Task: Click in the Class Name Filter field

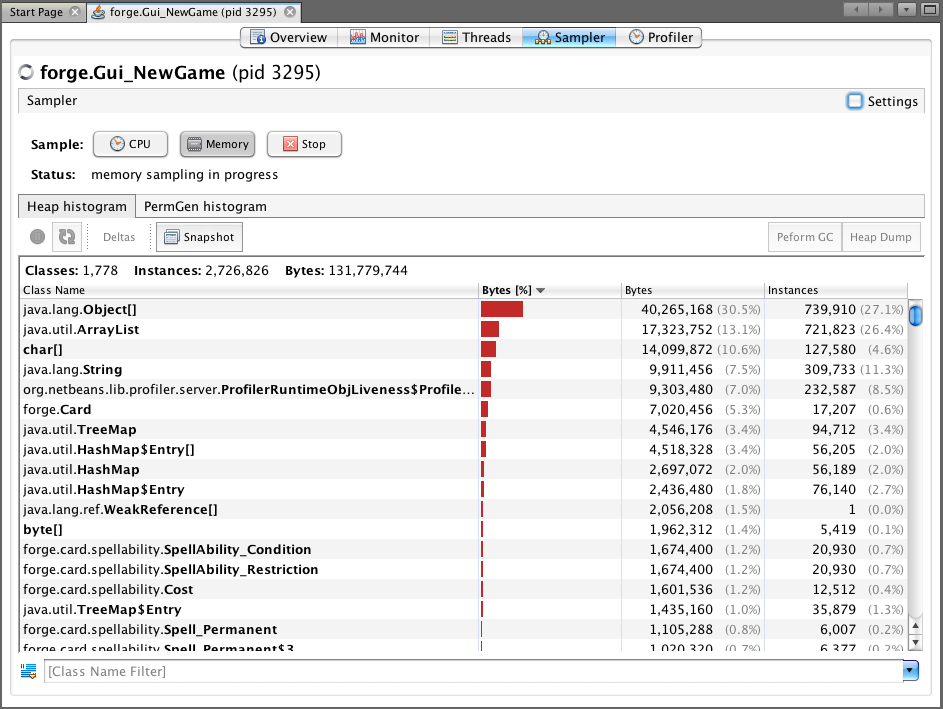Action: (x=470, y=671)
